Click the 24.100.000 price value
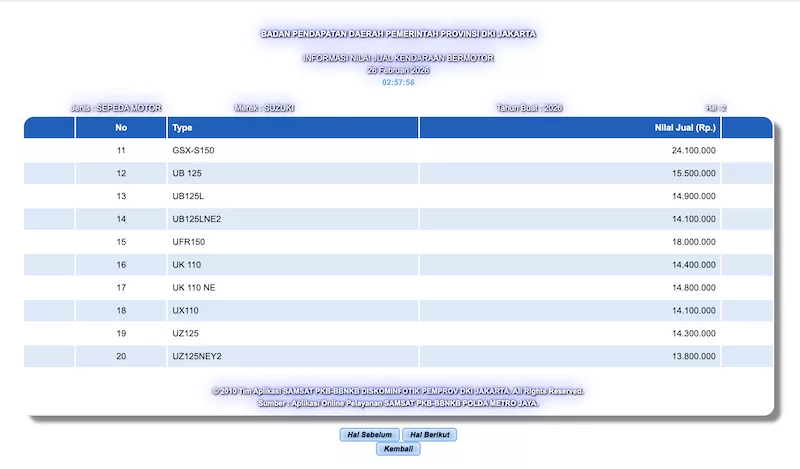Screen dimensions: 800x469 tap(693, 150)
